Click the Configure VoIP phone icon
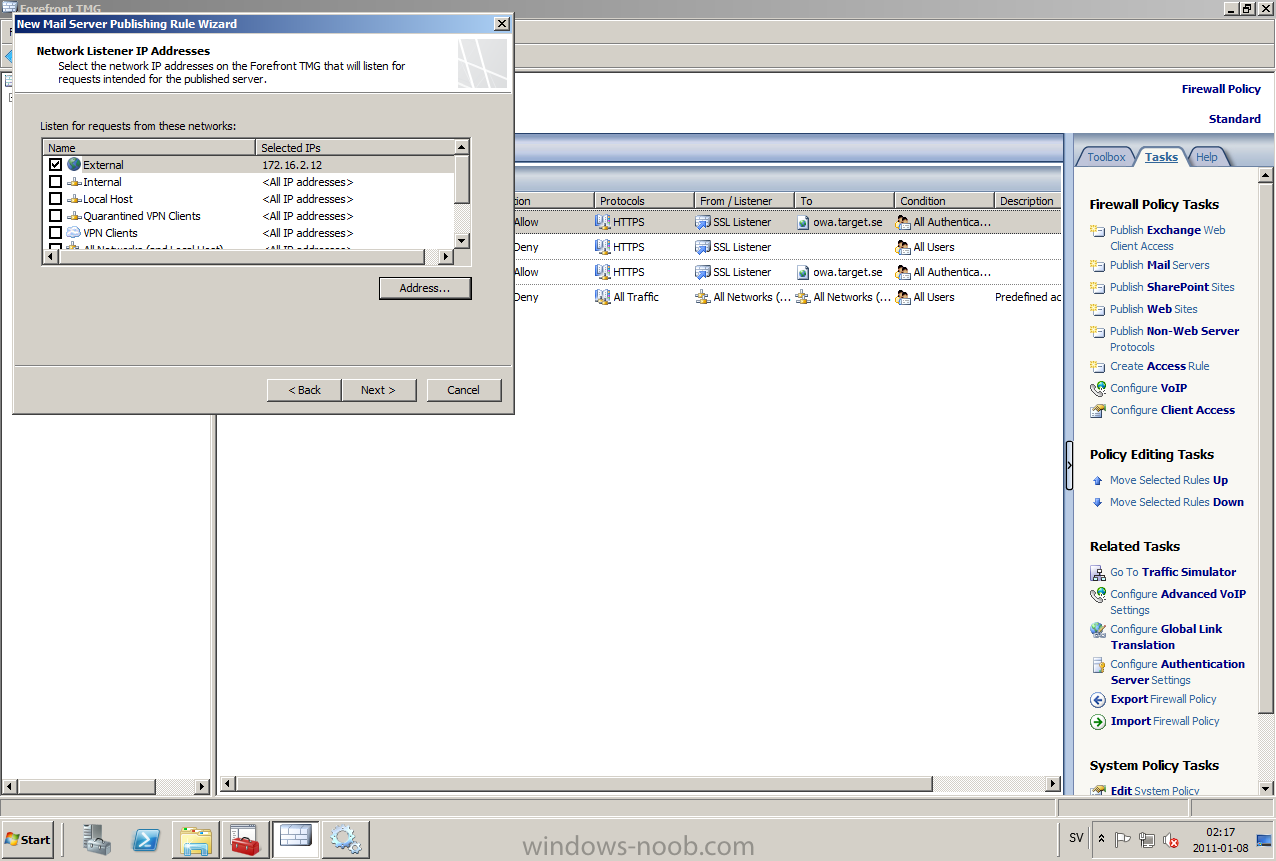The image size is (1276, 861). [x=1098, y=389]
